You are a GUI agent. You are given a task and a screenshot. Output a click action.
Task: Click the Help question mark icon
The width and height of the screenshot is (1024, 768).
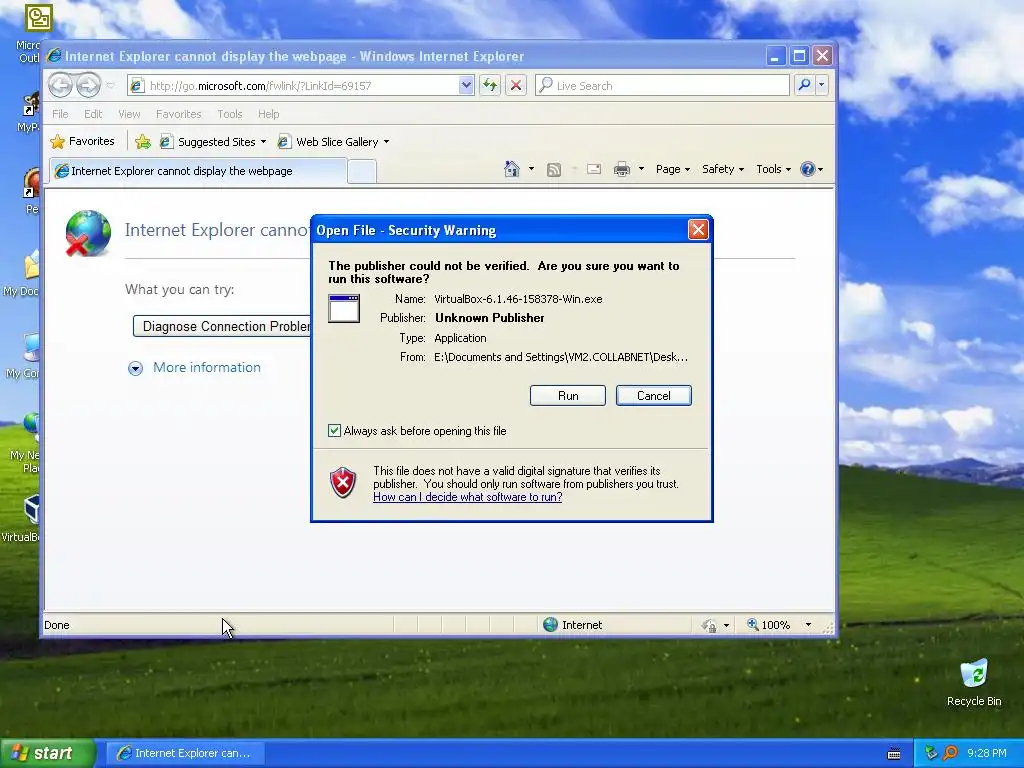(x=808, y=169)
